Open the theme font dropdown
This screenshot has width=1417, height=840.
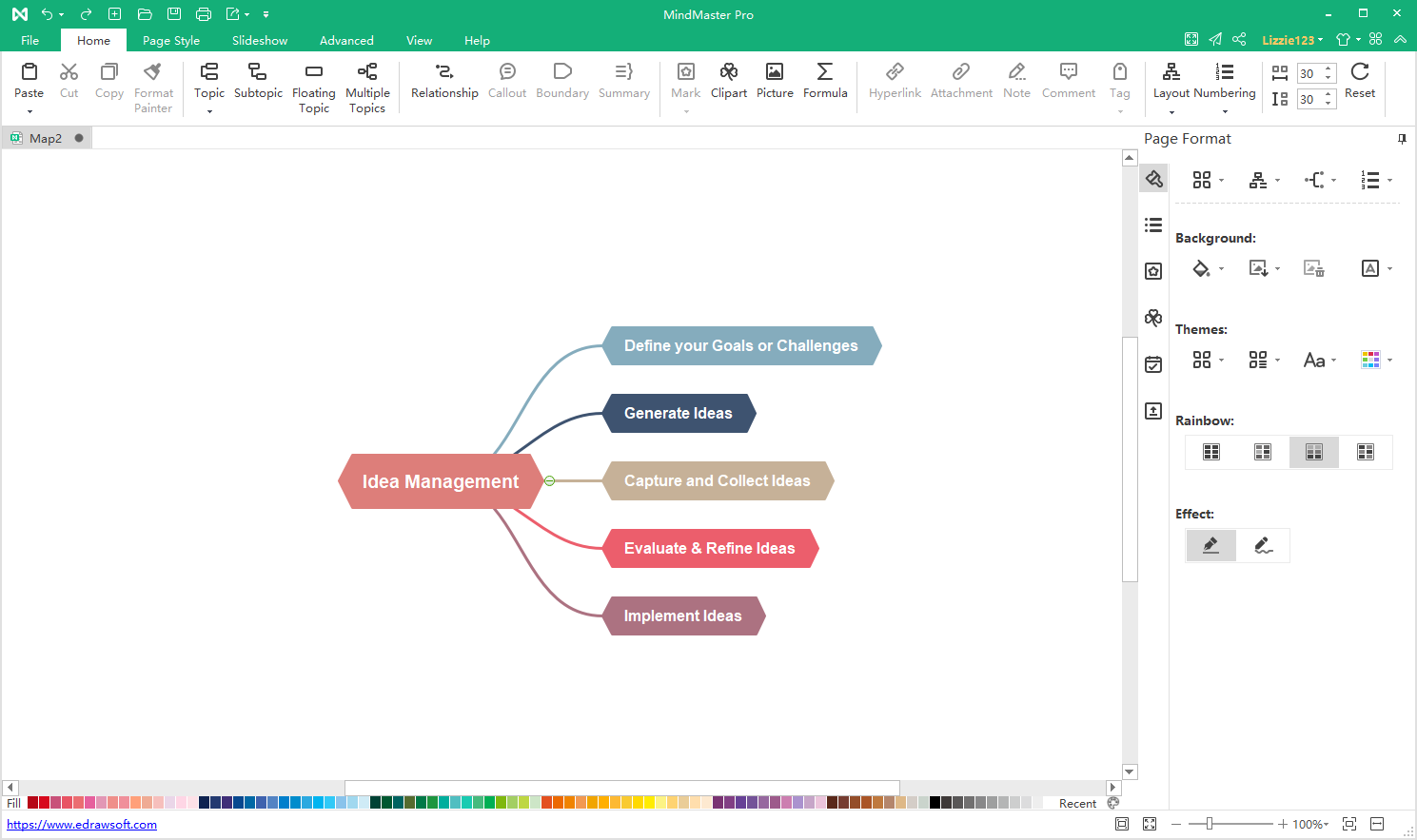pyautogui.click(x=1320, y=361)
